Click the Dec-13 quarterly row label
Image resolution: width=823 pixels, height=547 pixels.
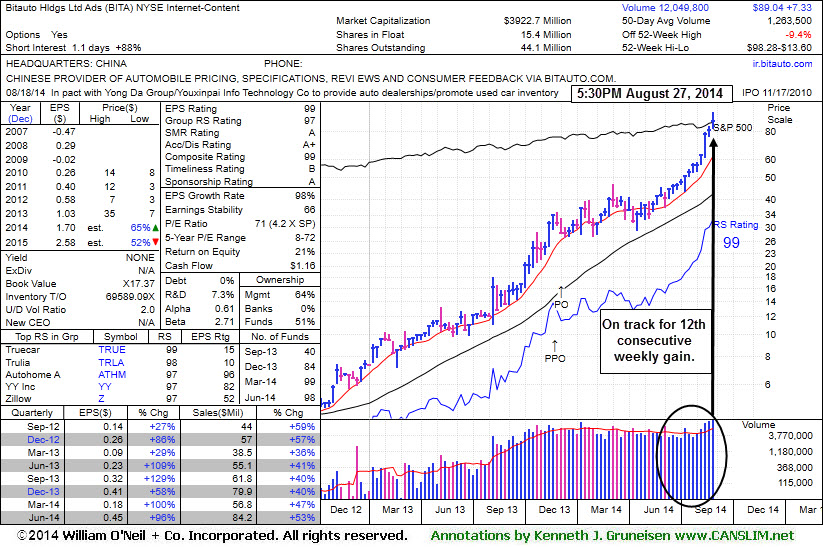coord(43,492)
